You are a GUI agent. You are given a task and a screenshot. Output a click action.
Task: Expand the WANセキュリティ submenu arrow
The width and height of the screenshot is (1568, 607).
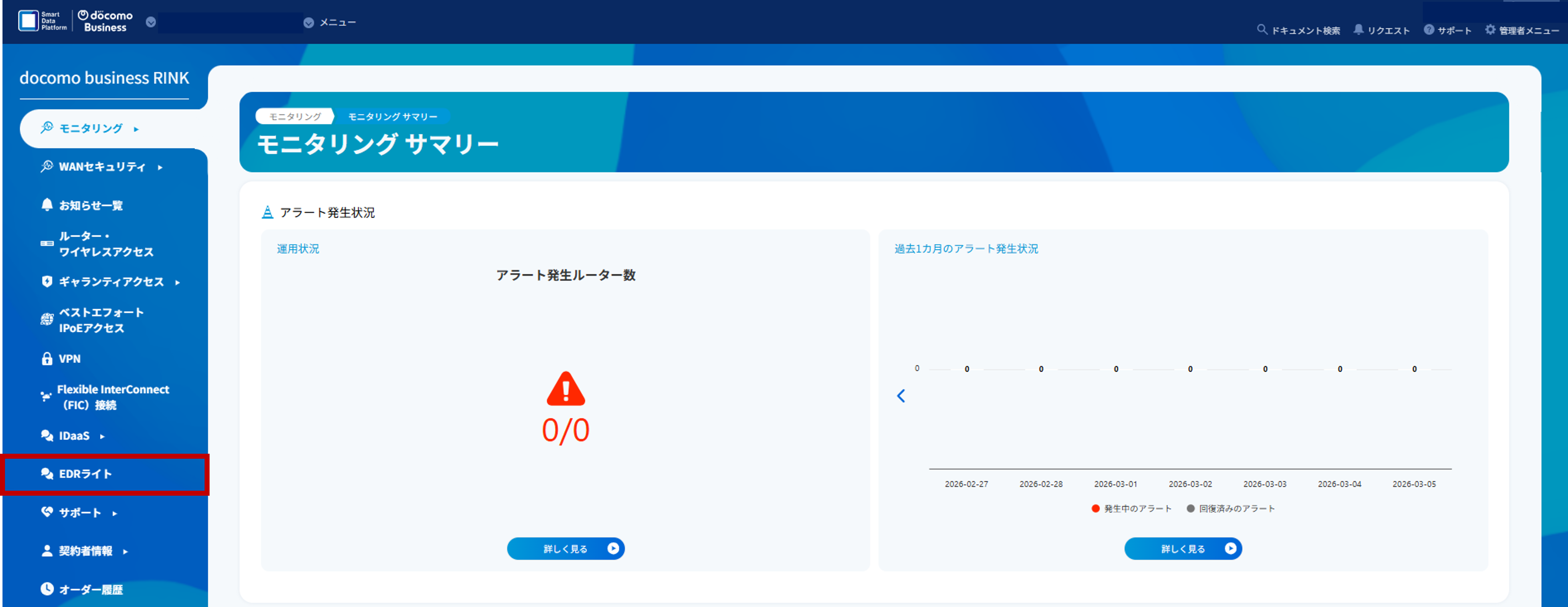click(160, 167)
